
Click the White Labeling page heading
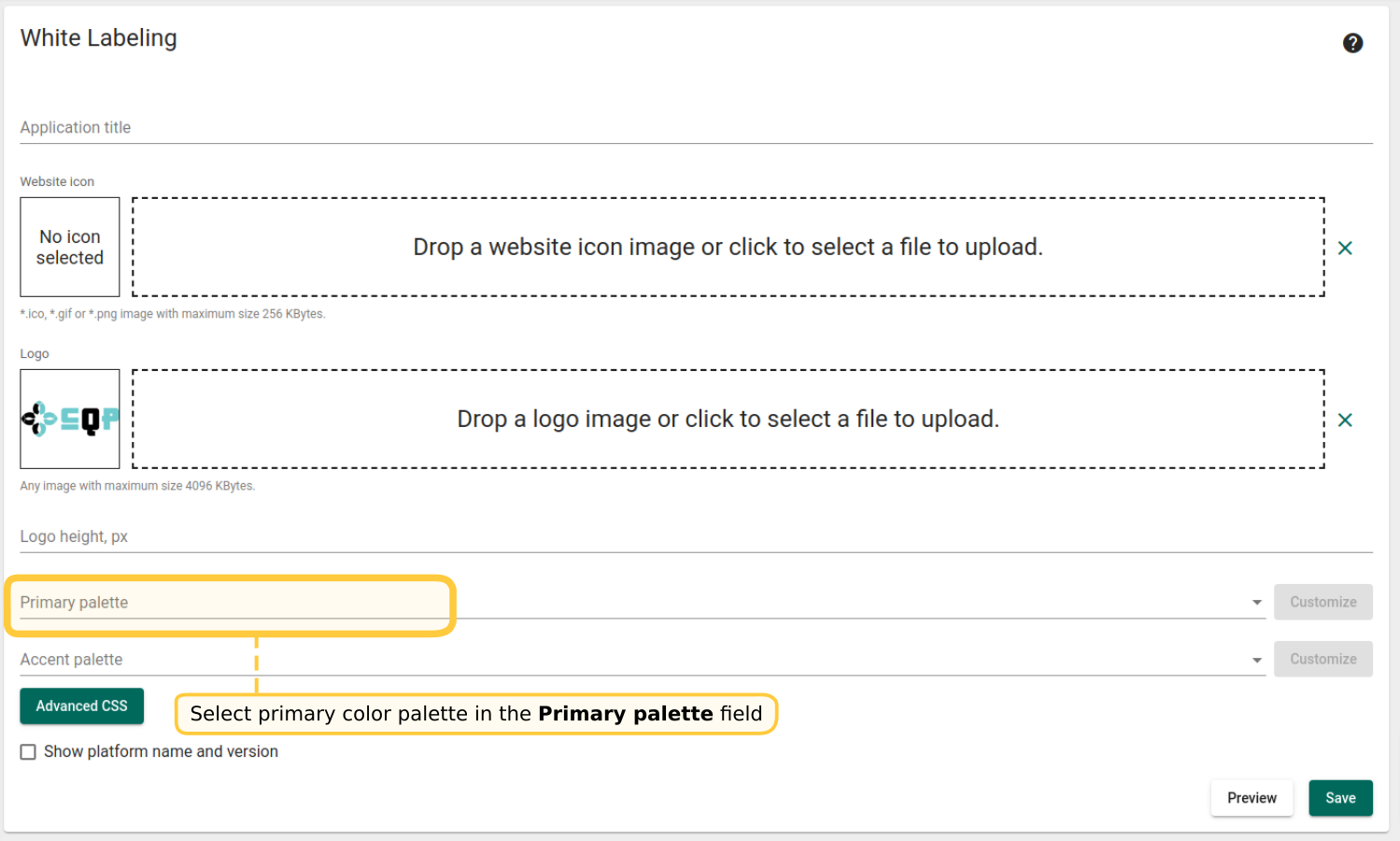pos(99,38)
